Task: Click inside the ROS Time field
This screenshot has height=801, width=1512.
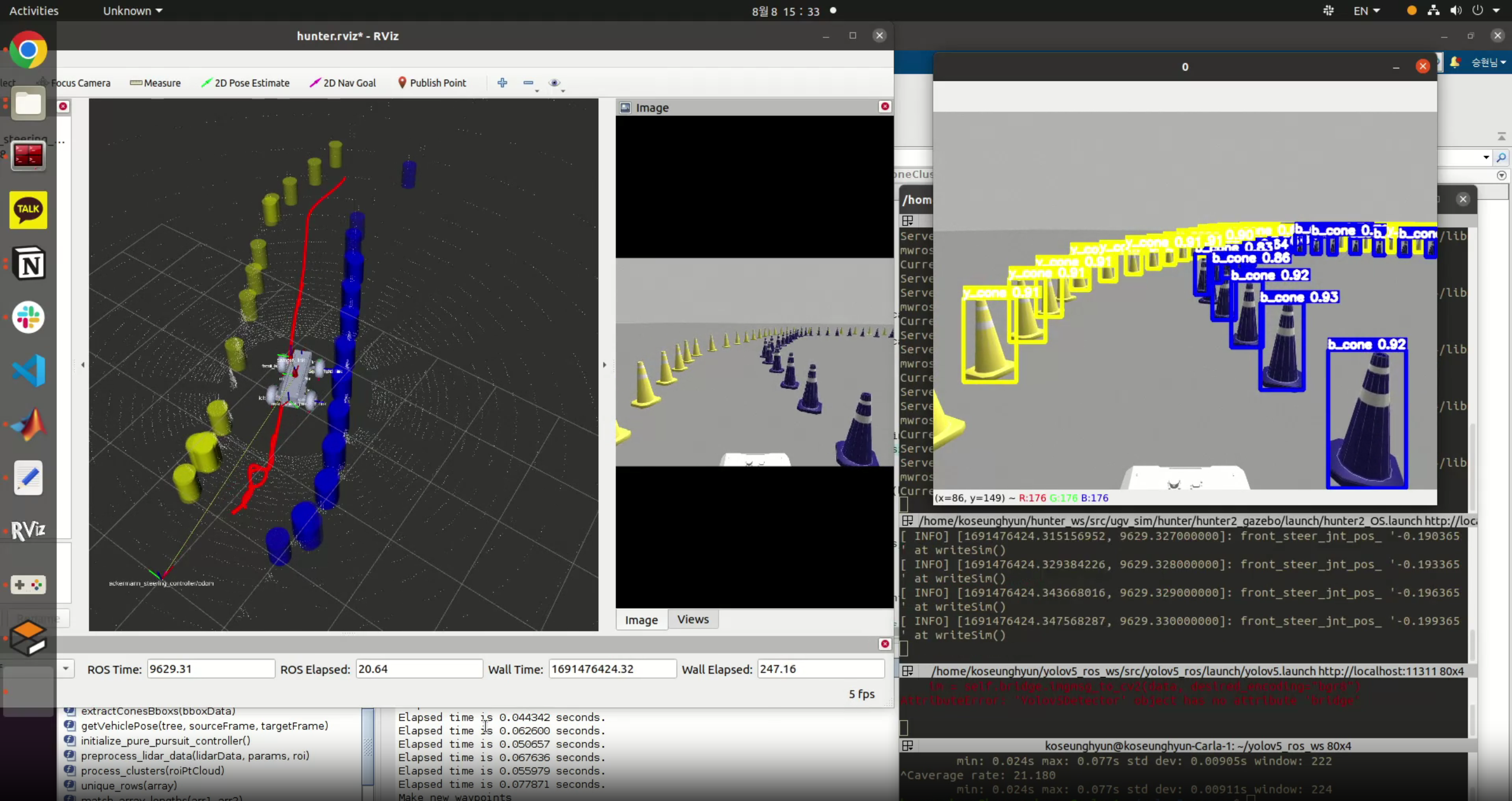Action: click(x=210, y=668)
